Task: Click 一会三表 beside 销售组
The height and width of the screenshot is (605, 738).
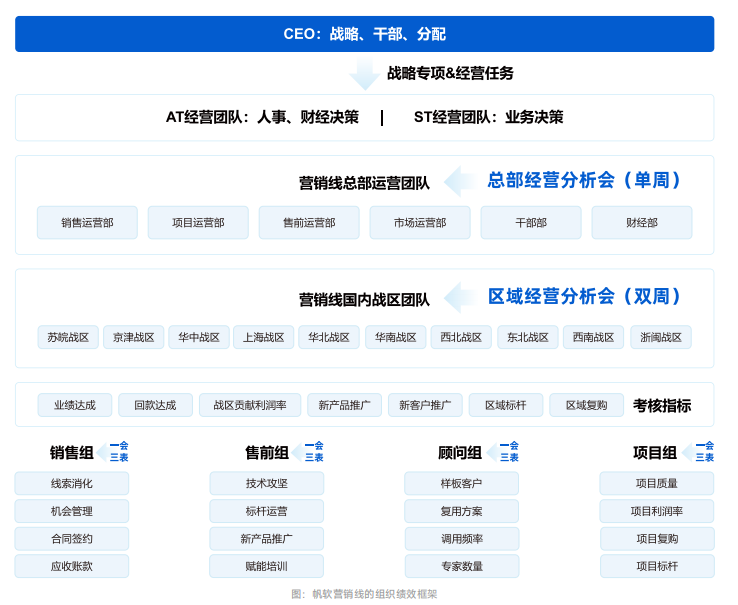Action: (119, 452)
